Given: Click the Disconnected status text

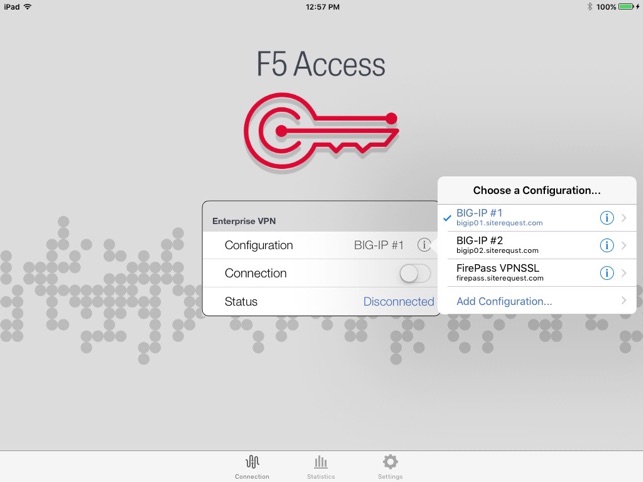Looking at the screenshot, I should [x=399, y=302].
